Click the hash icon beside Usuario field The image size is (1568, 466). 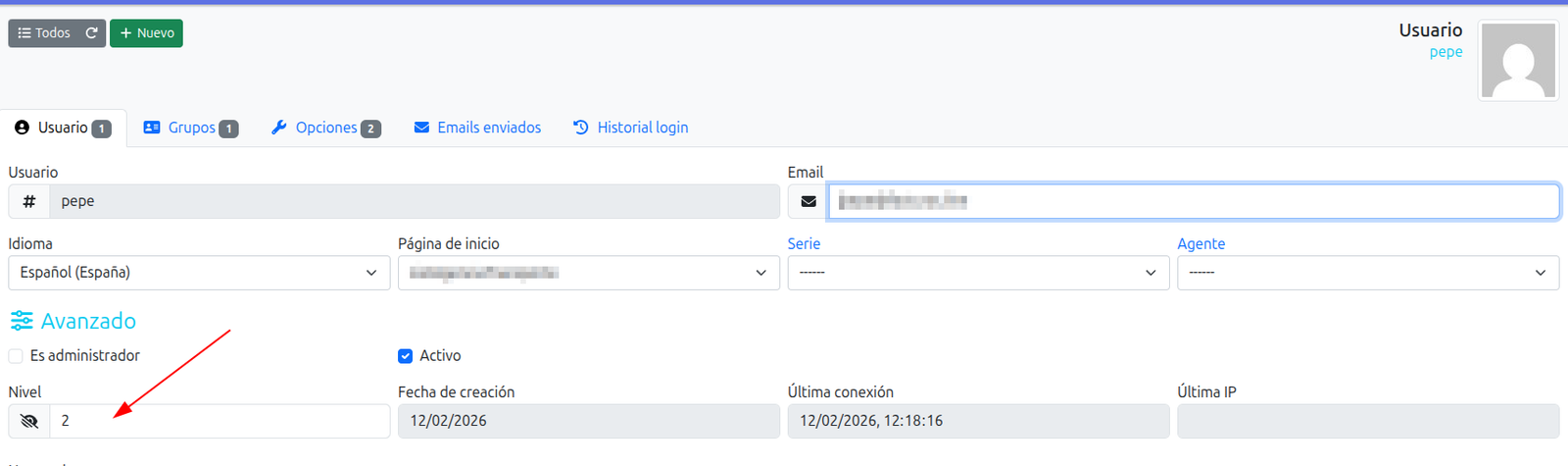click(29, 201)
